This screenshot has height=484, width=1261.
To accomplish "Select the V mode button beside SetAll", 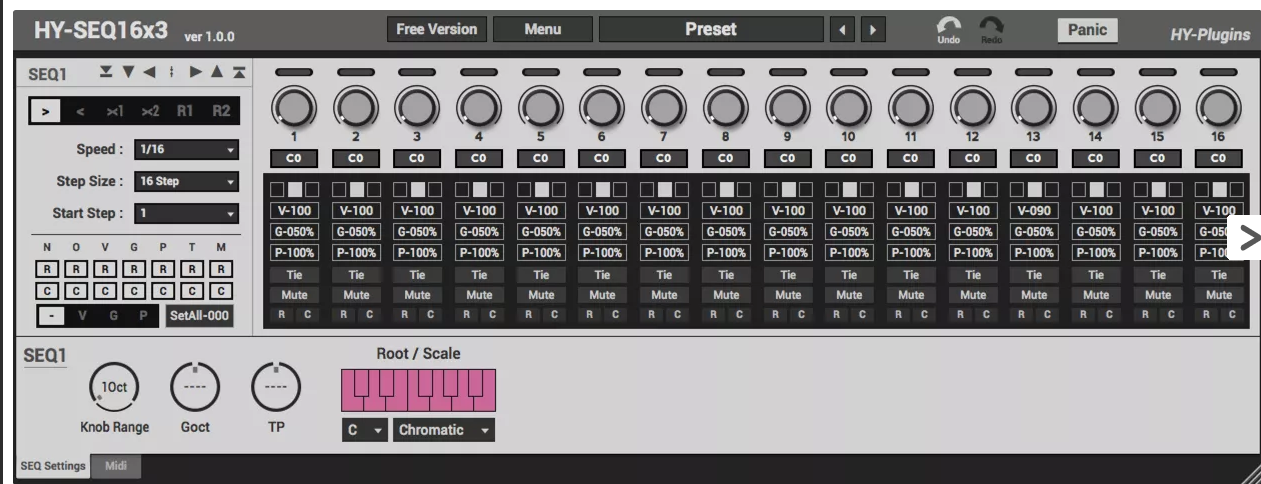I will point(84,317).
